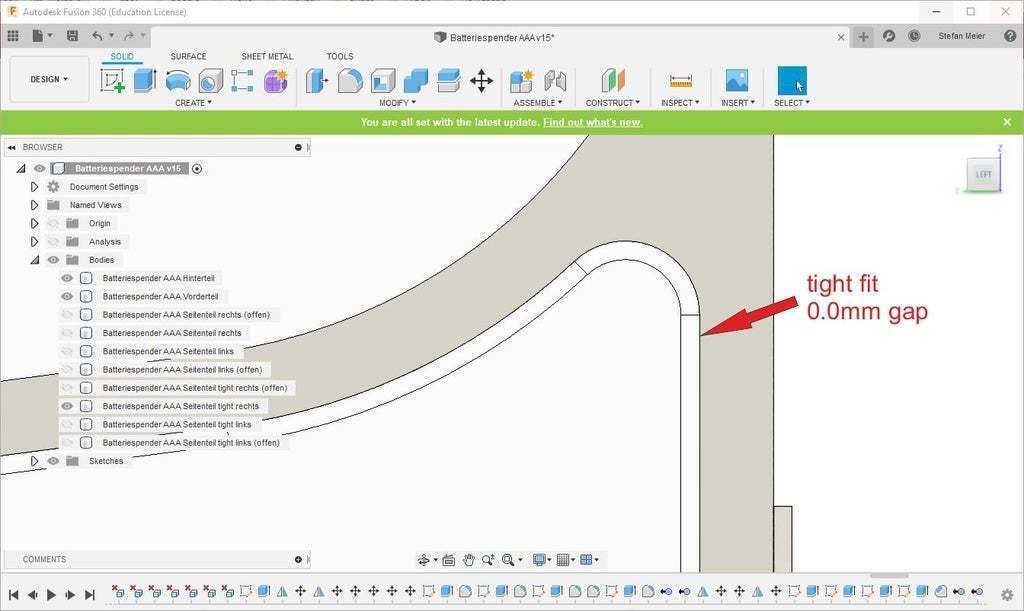This screenshot has height=611, width=1024.
Task: Select the Press Pull tool
Action: point(317,81)
